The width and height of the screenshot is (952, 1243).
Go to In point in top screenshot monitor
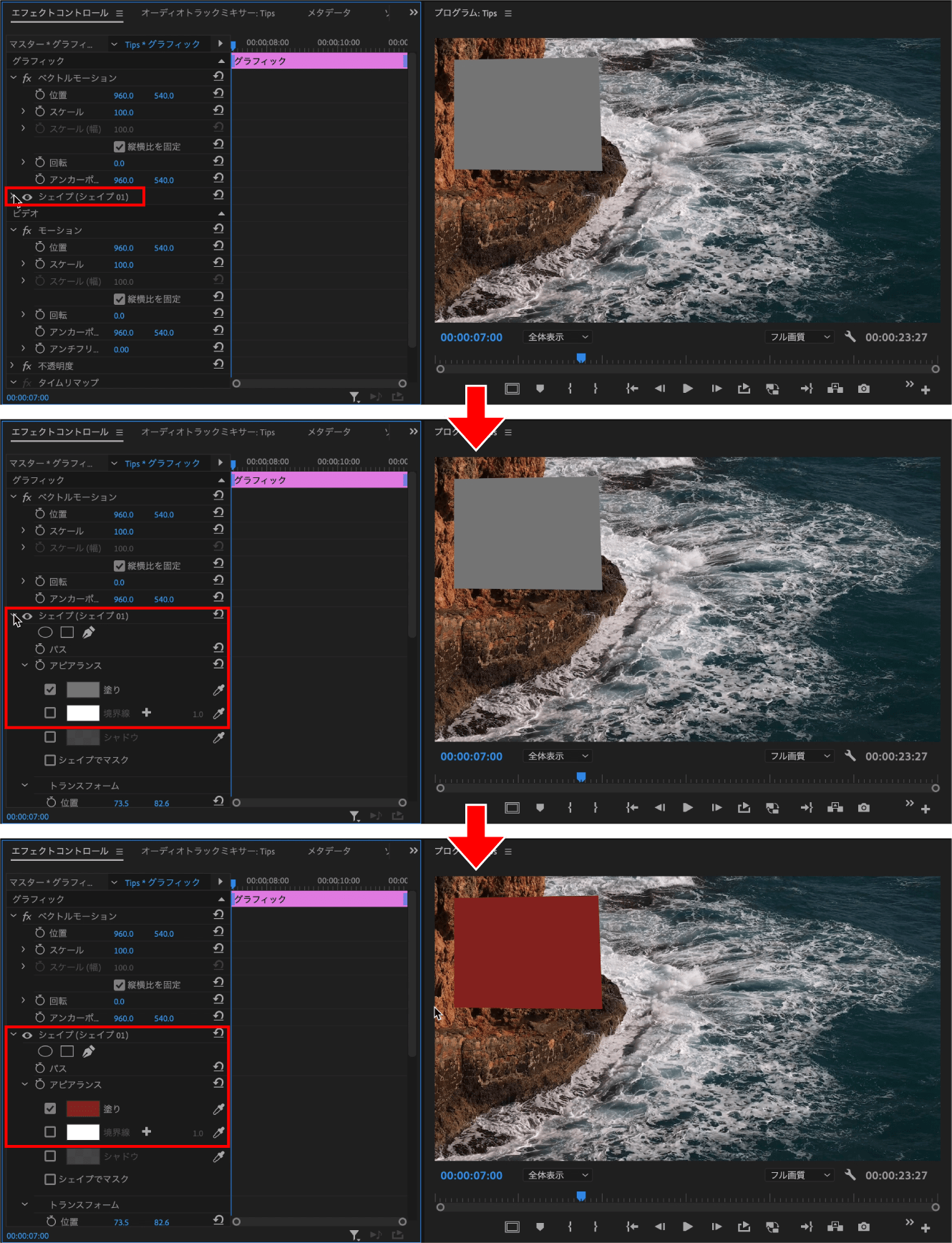tap(631, 389)
